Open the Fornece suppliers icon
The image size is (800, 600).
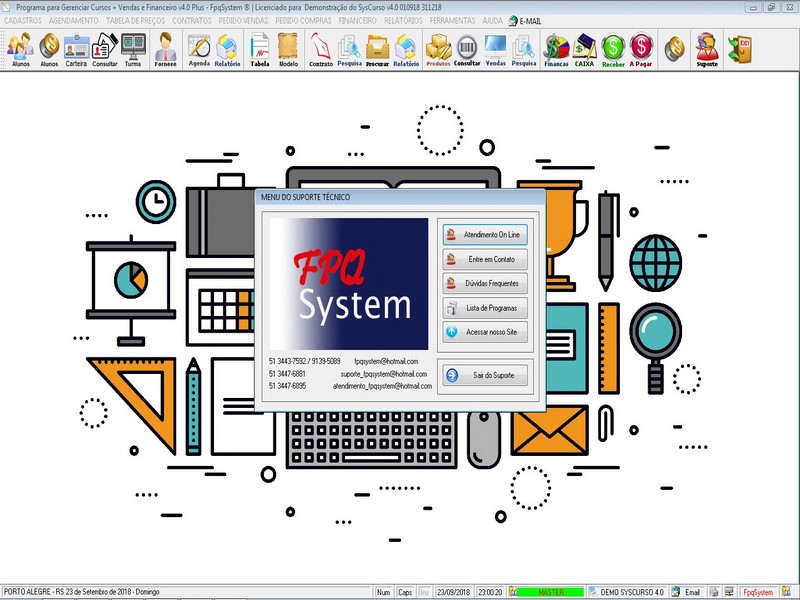tap(165, 49)
